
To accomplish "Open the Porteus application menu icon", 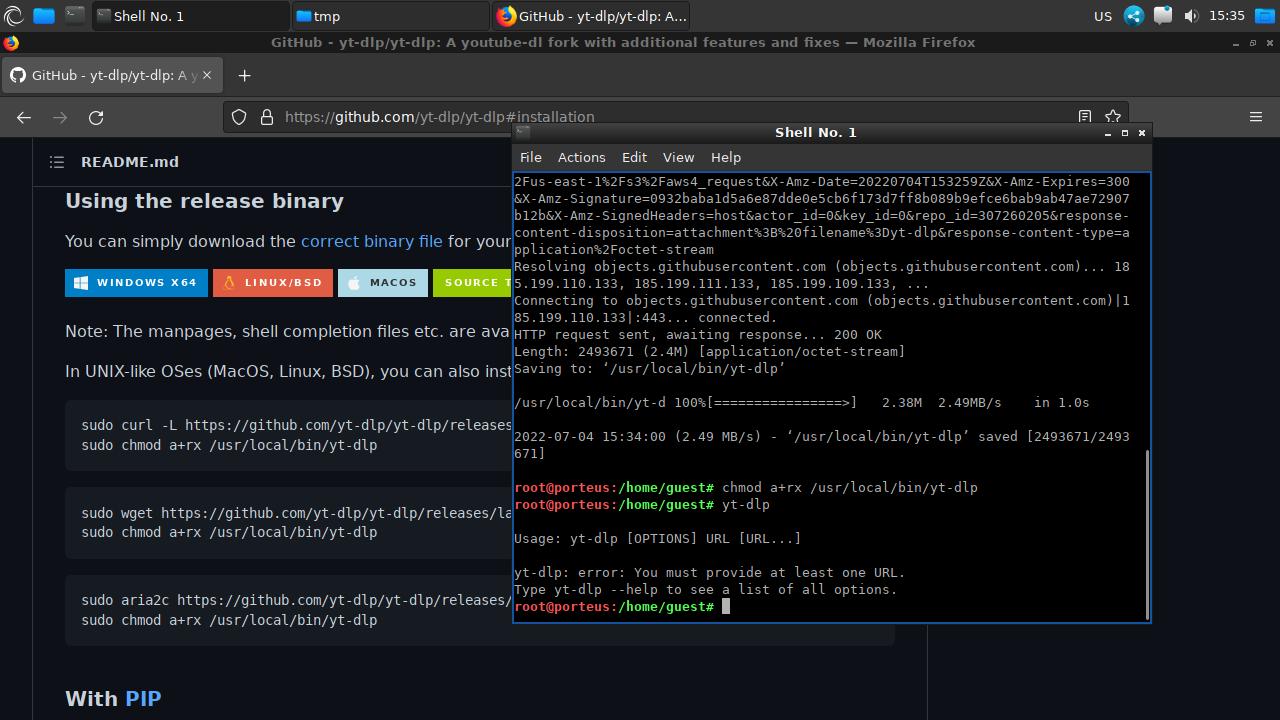I will (13, 15).
